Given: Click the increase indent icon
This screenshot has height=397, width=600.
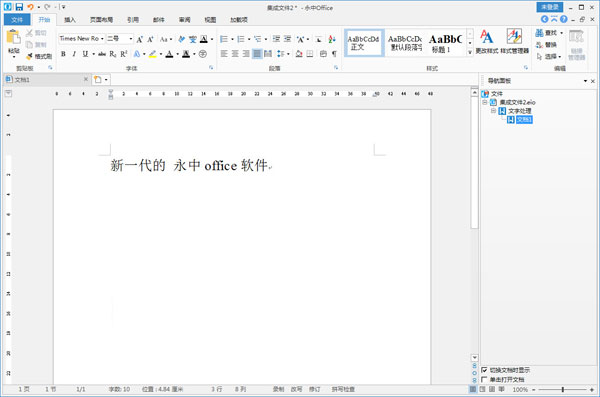Looking at the screenshot, I should pyautogui.click(x=287, y=39).
